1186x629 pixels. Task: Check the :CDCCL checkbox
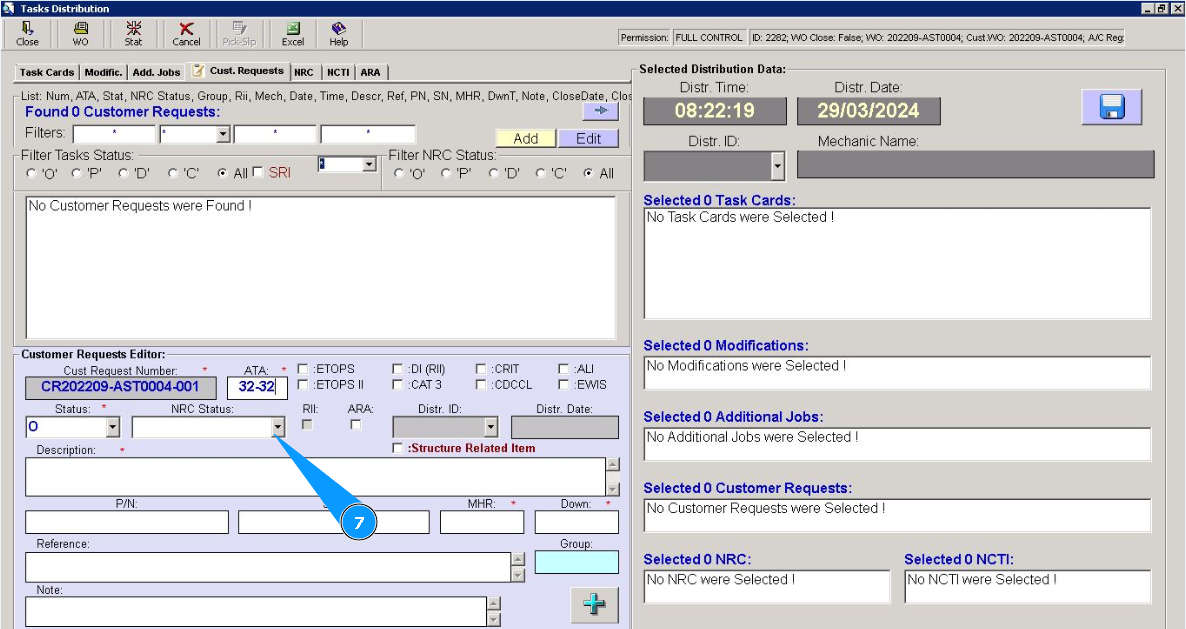[480, 385]
